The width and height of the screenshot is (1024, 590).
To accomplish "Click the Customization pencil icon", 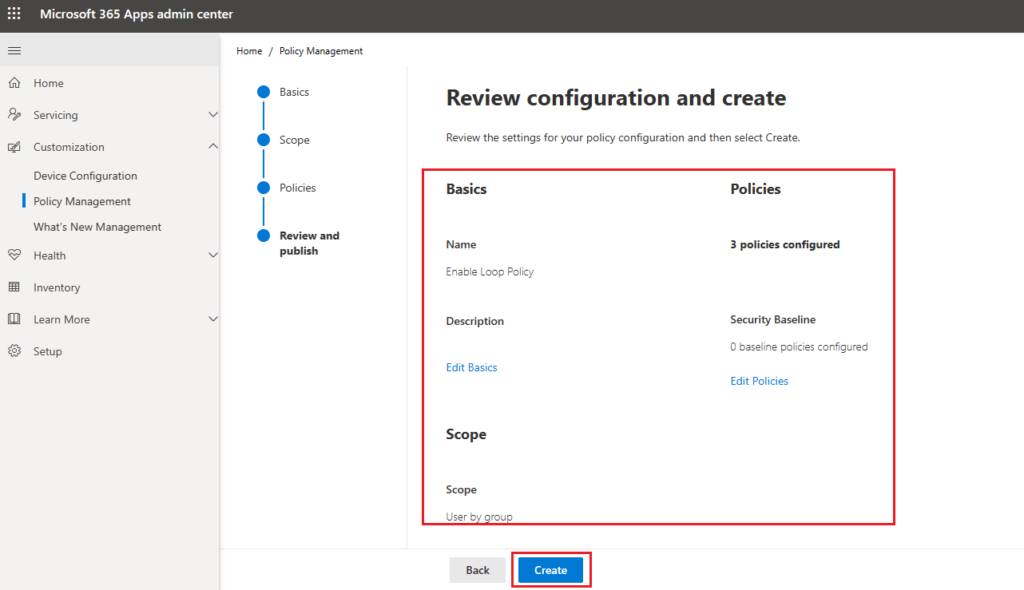I will click(x=14, y=146).
